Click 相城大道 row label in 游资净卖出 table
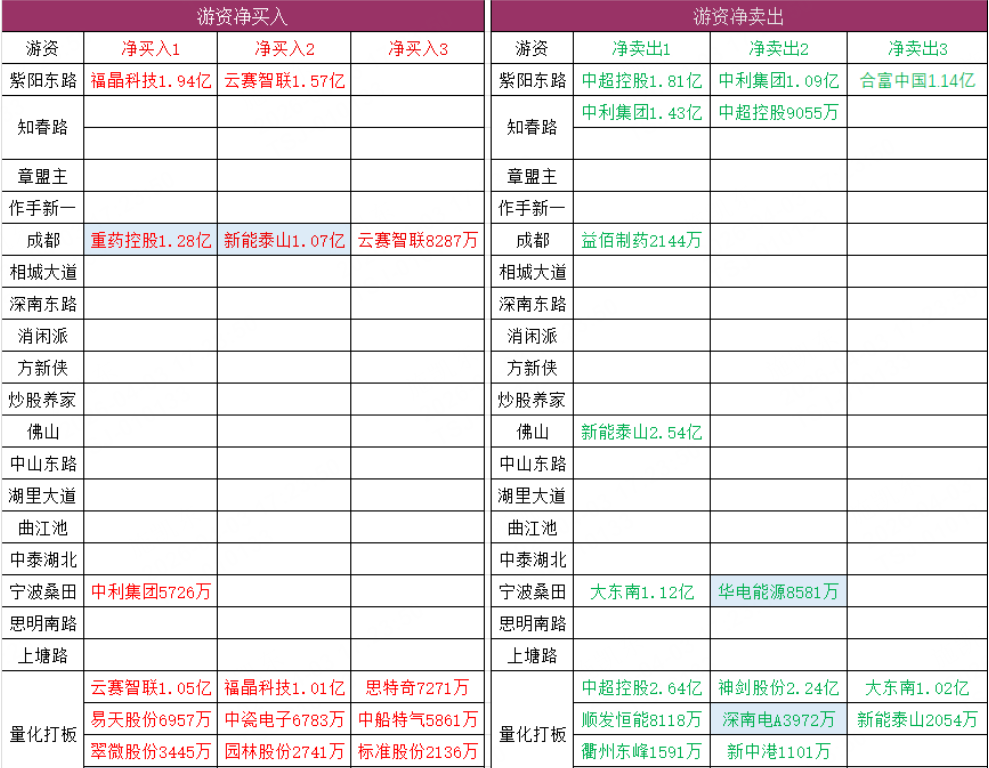The height and width of the screenshot is (768, 989). click(x=532, y=272)
